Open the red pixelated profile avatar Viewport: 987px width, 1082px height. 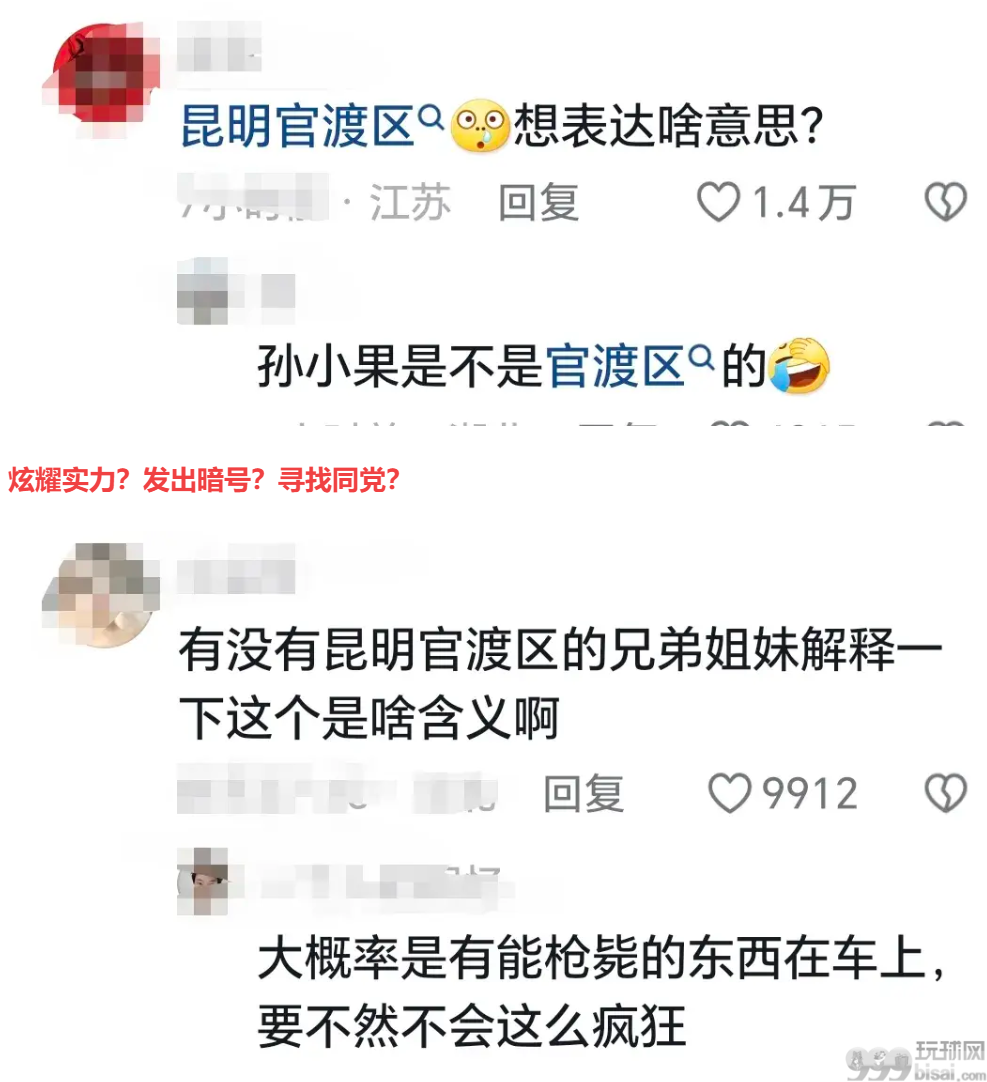[x=101, y=79]
